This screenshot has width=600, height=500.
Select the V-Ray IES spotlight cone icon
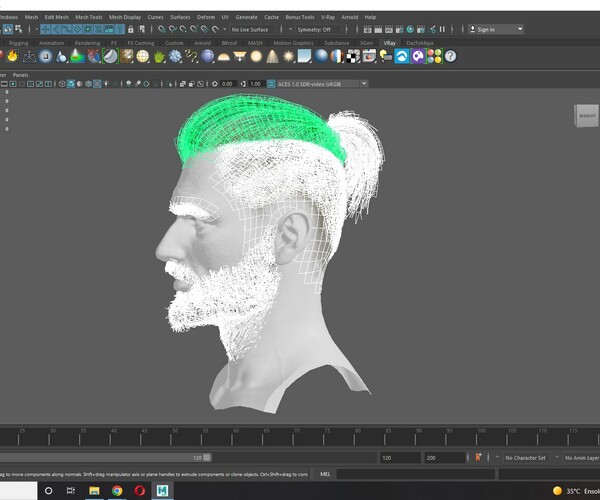coord(272,57)
